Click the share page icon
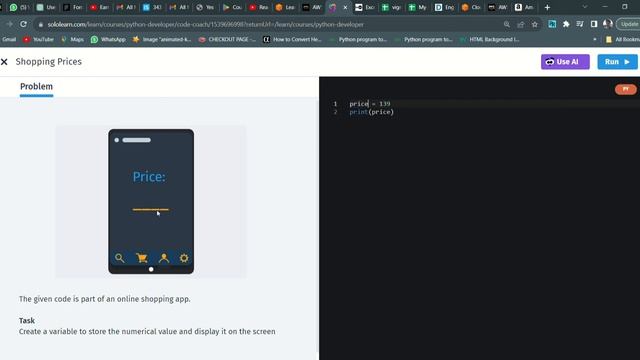Viewport: 640px width, 360px height. point(520,24)
